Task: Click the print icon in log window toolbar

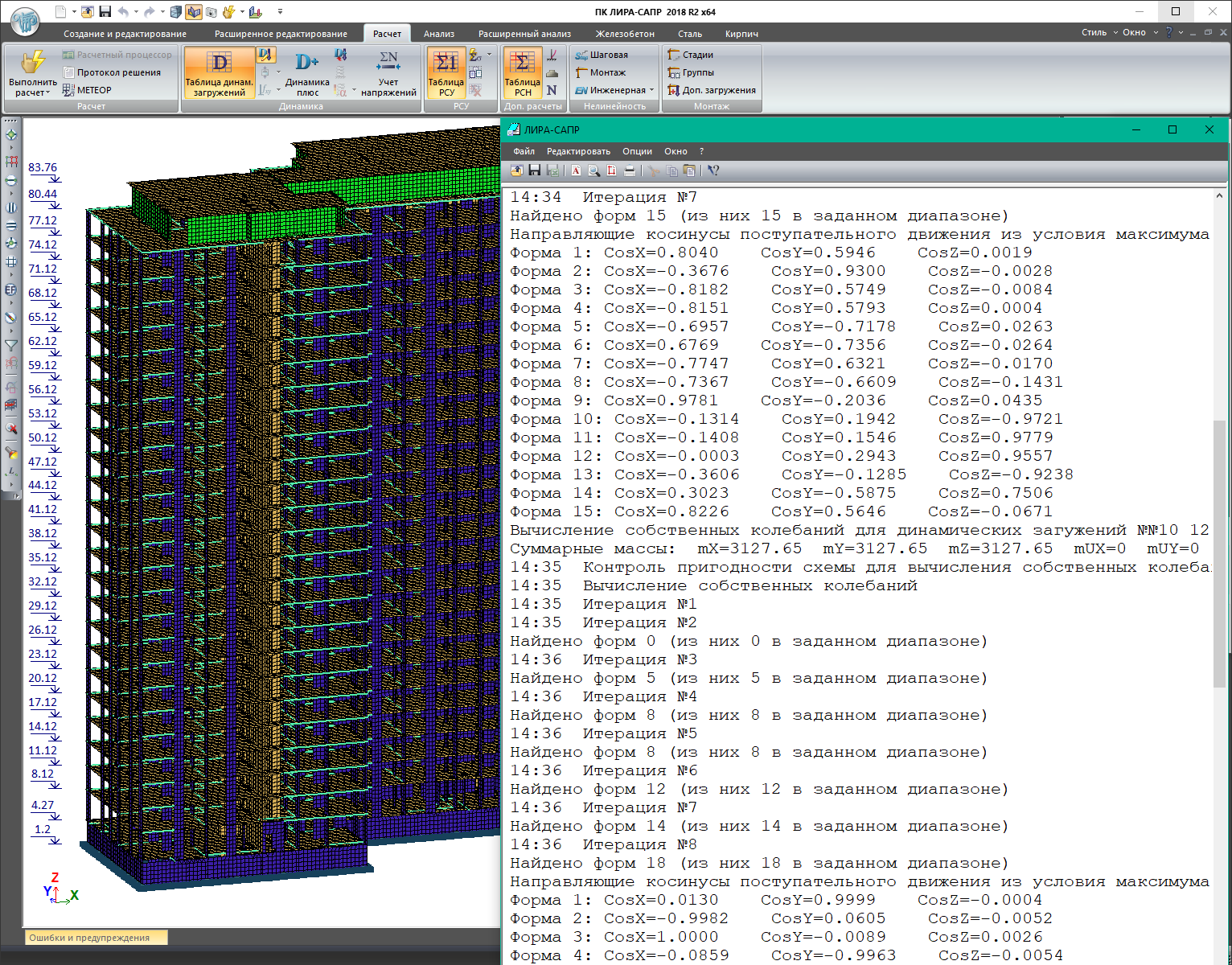Action: click(630, 170)
